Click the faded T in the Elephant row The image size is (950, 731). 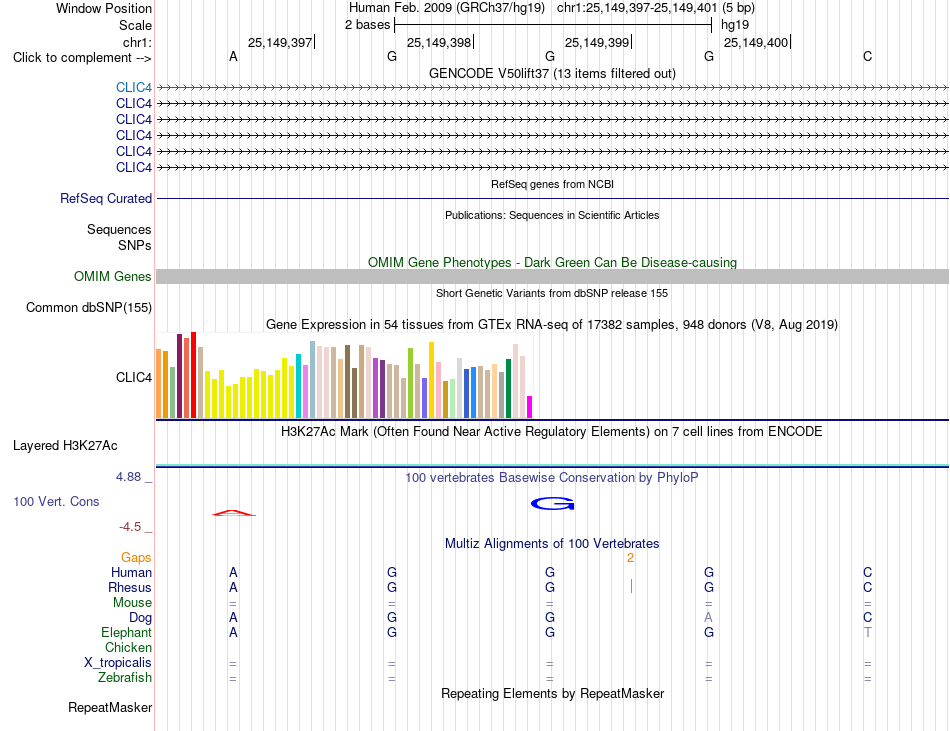tap(868, 632)
